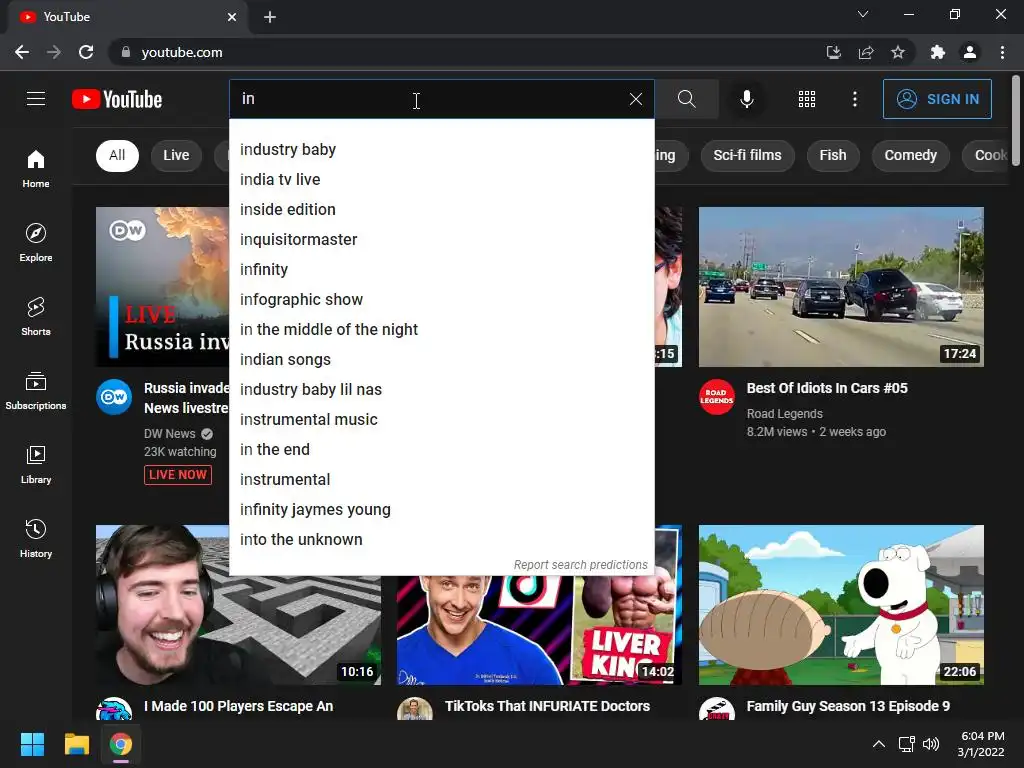Open the YouTube apps grid icon
The width and height of the screenshot is (1024, 768).
point(807,99)
